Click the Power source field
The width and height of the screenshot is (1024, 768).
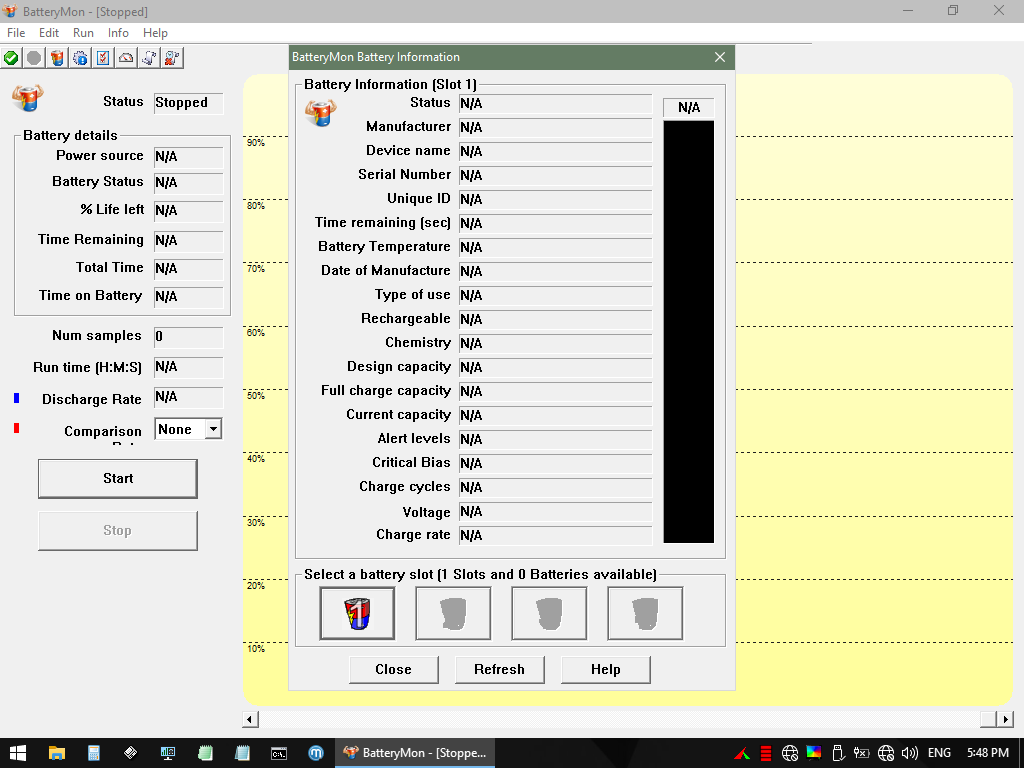pos(189,157)
